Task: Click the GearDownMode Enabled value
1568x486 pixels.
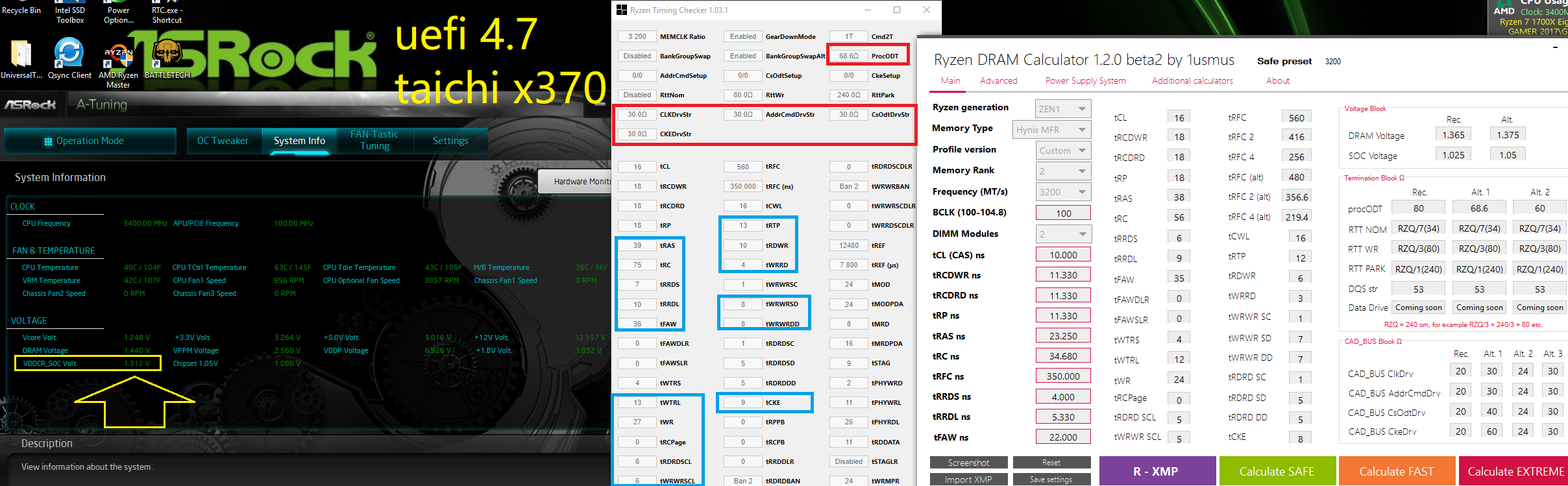Action: [742, 36]
